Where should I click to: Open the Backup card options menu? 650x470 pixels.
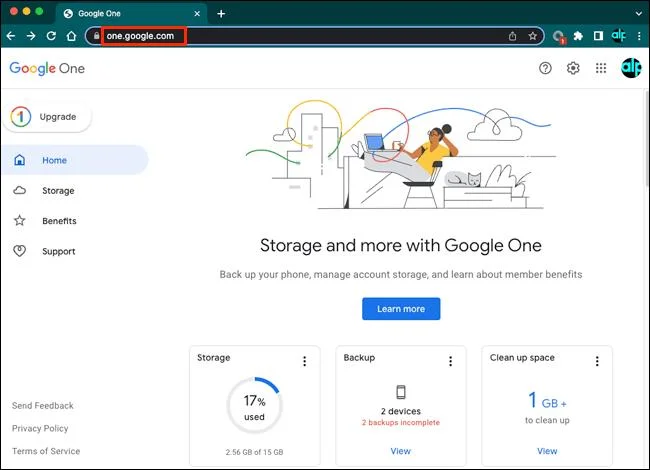451,361
